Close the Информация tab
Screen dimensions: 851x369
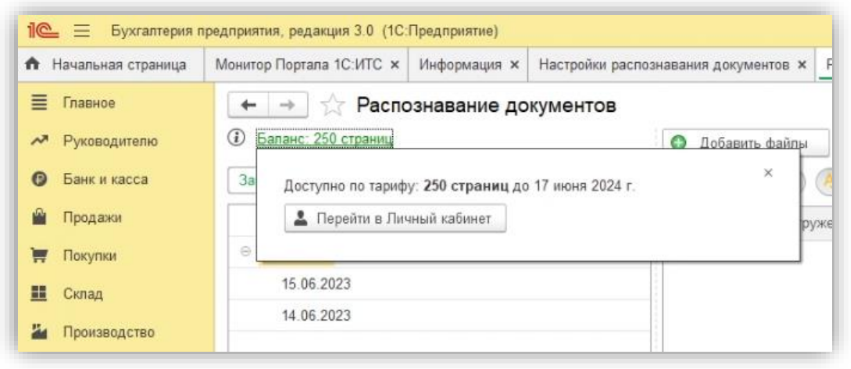(x=515, y=65)
